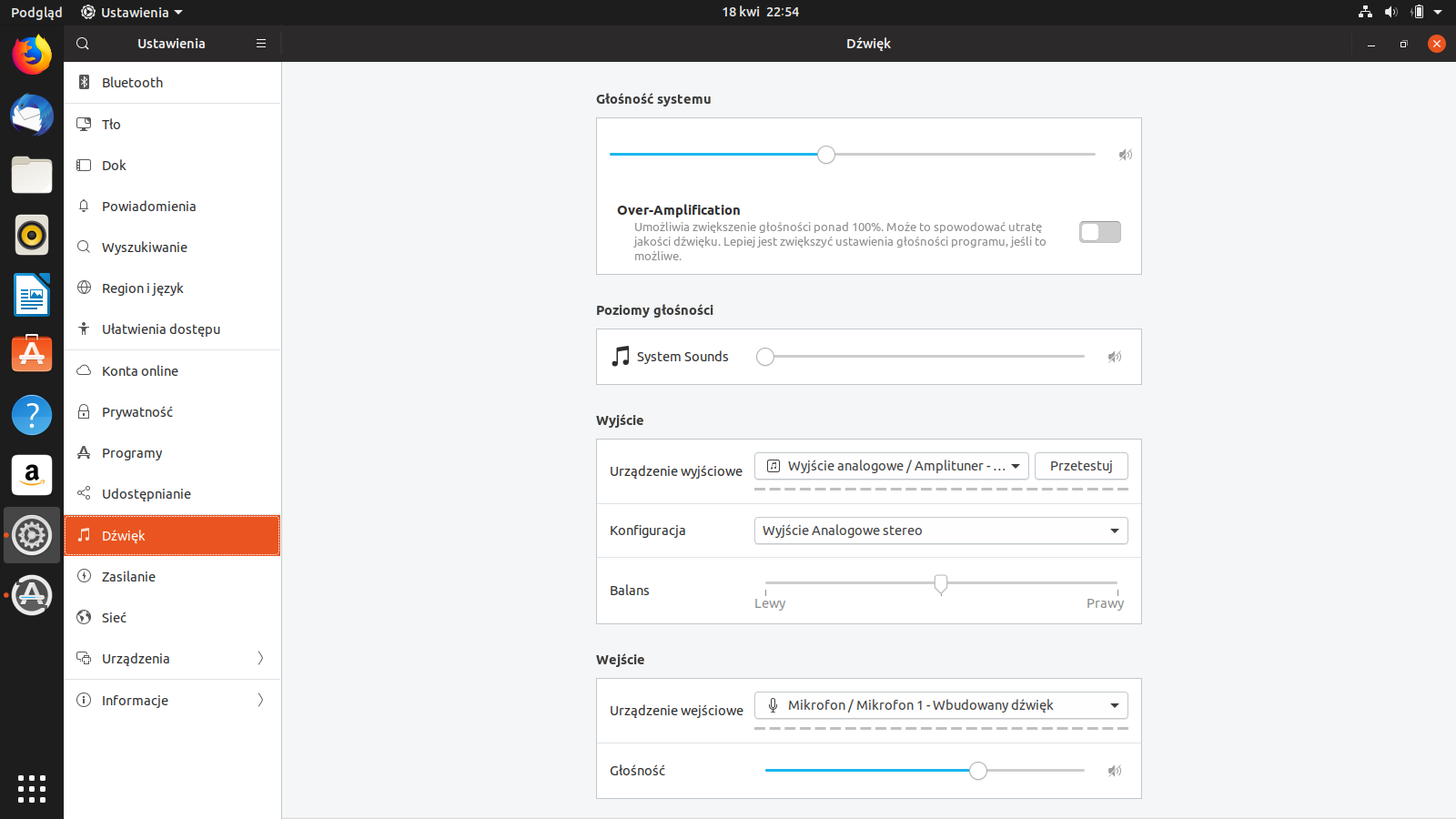Viewport: 1456px width, 819px height.
Task: Click Podgląd activities button
Action: 36,12
